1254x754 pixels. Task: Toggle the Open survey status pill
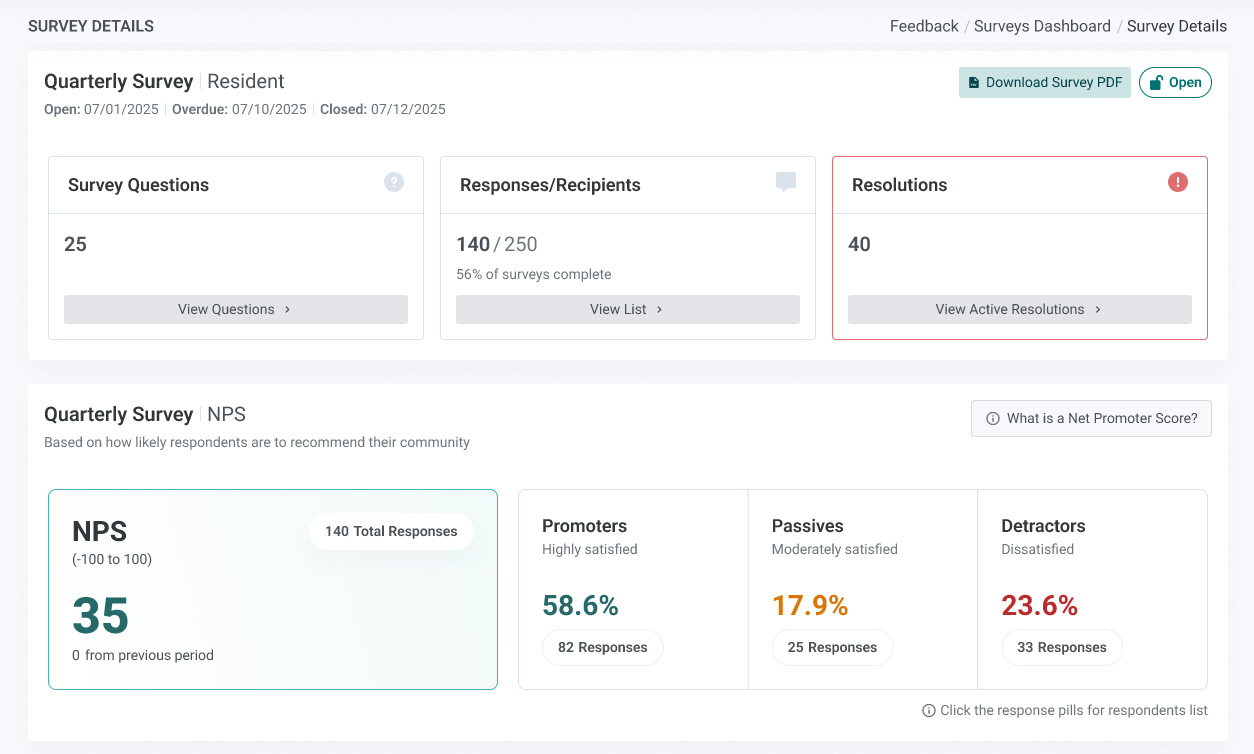pos(1175,83)
